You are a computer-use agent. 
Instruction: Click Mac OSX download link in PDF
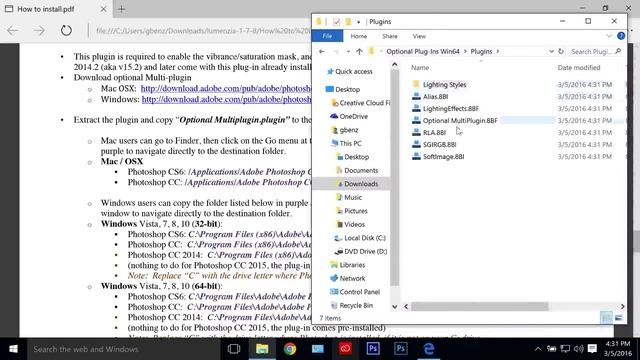click(x=226, y=89)
